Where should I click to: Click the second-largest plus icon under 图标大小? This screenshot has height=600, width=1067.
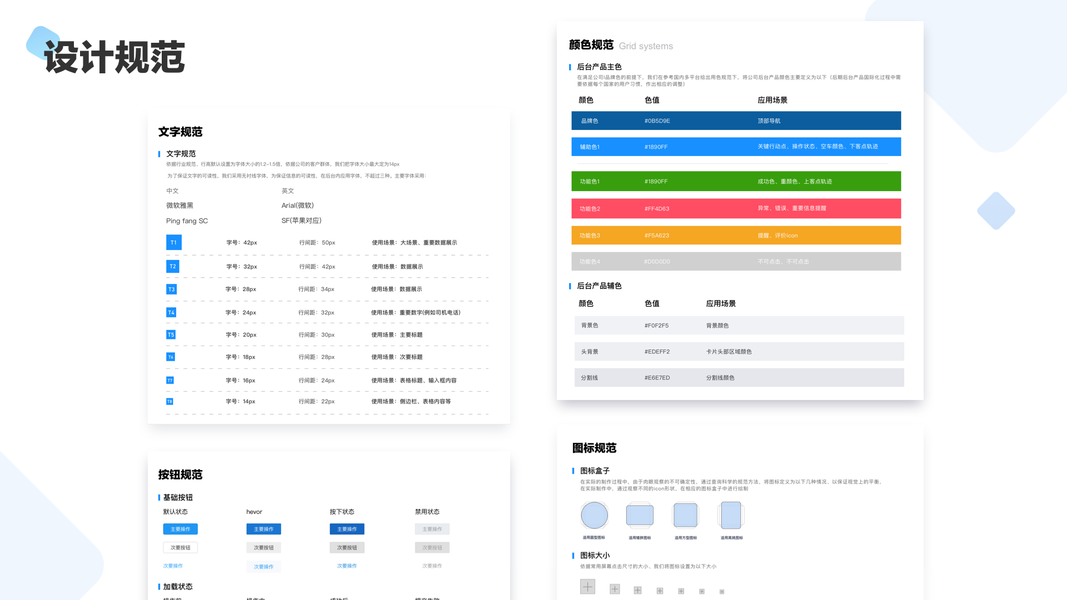(x=614, y=589)
